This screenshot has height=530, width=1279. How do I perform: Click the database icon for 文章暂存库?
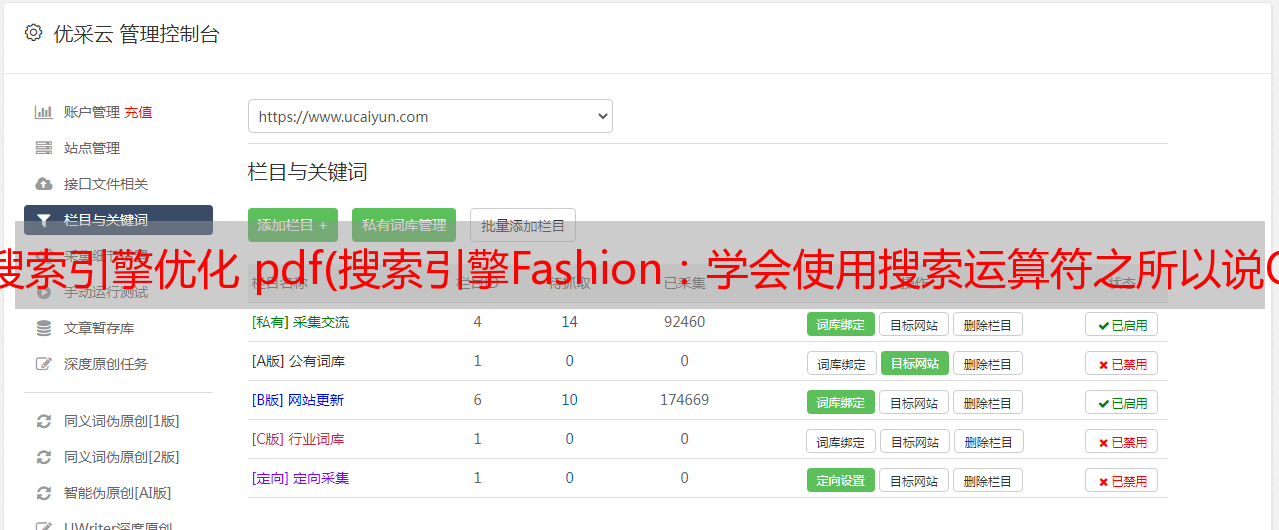44,328
